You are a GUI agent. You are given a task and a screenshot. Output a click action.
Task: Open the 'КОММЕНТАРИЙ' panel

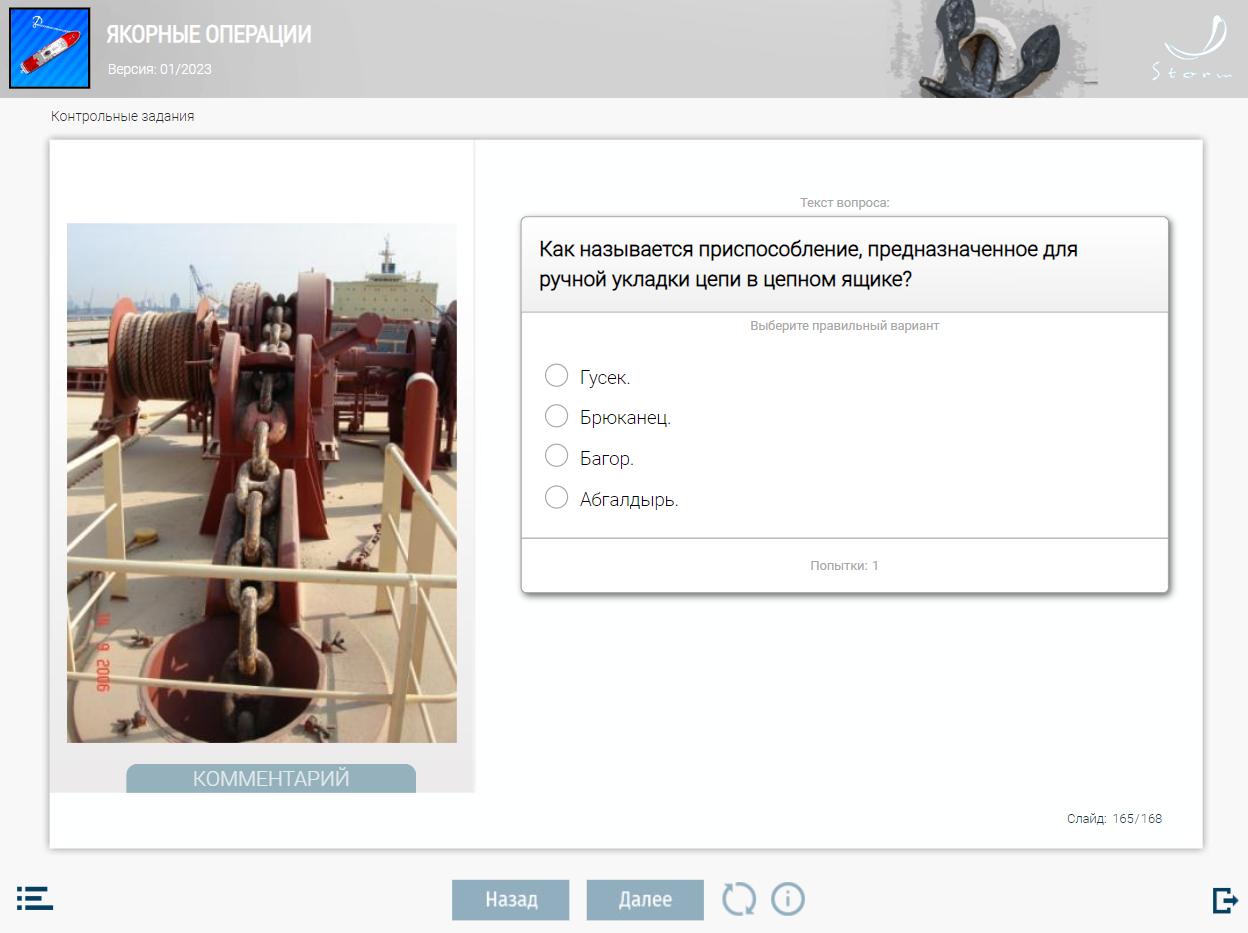pyautogui.click(x=271, y=778)
